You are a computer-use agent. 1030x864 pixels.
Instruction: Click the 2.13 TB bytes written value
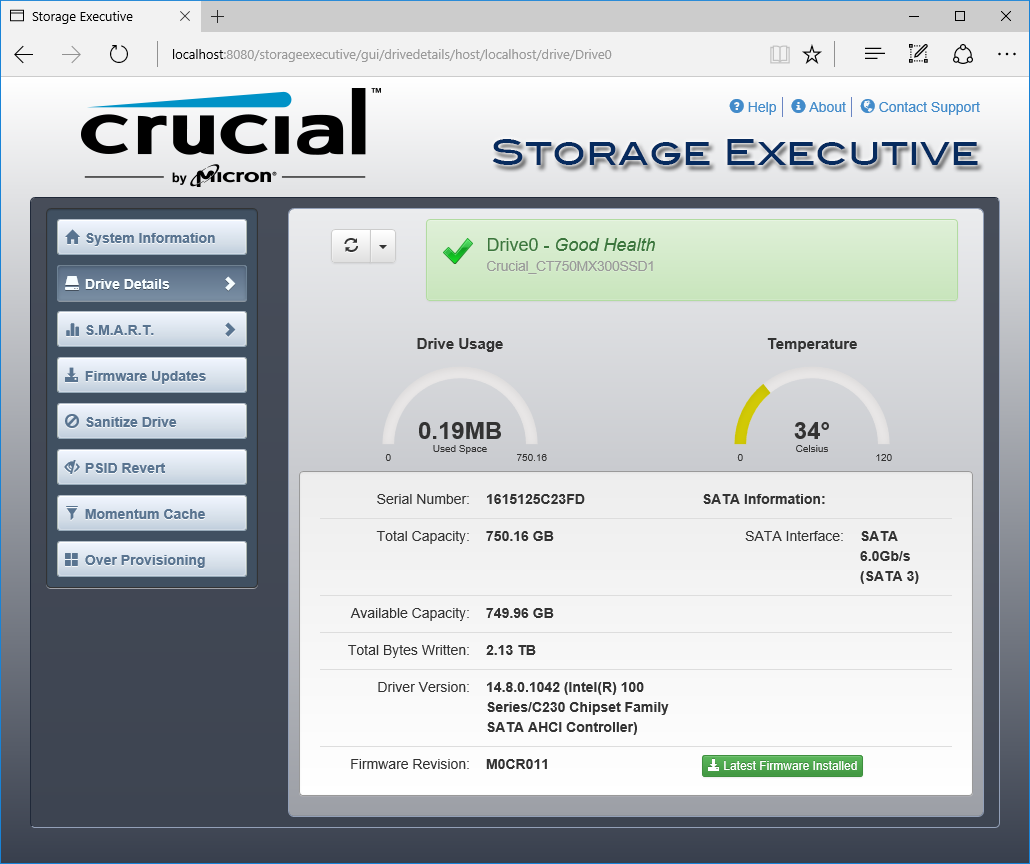click(510, 650)
